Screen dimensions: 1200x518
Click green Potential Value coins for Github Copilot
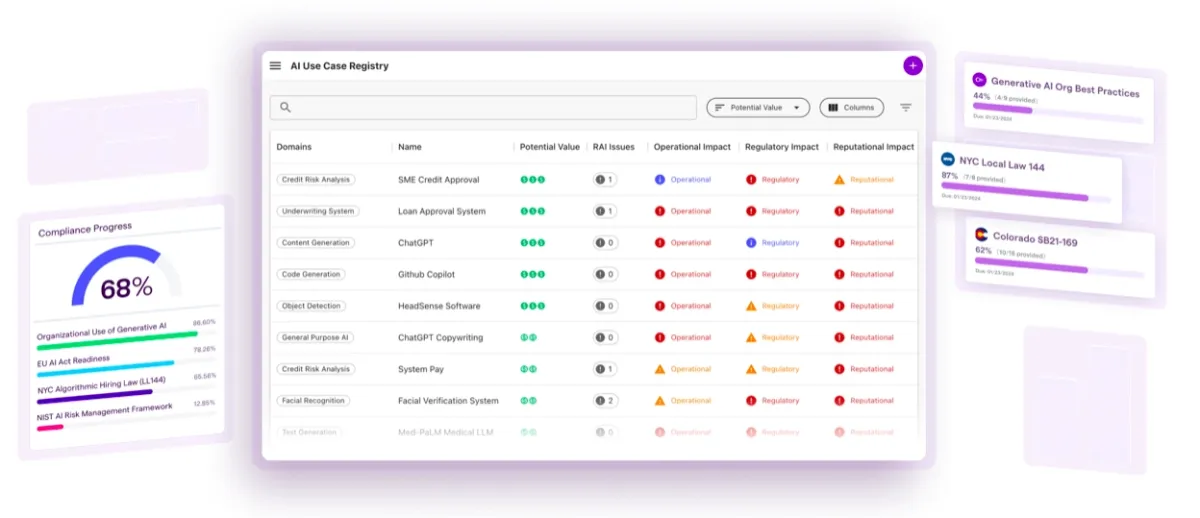[532, 274]
